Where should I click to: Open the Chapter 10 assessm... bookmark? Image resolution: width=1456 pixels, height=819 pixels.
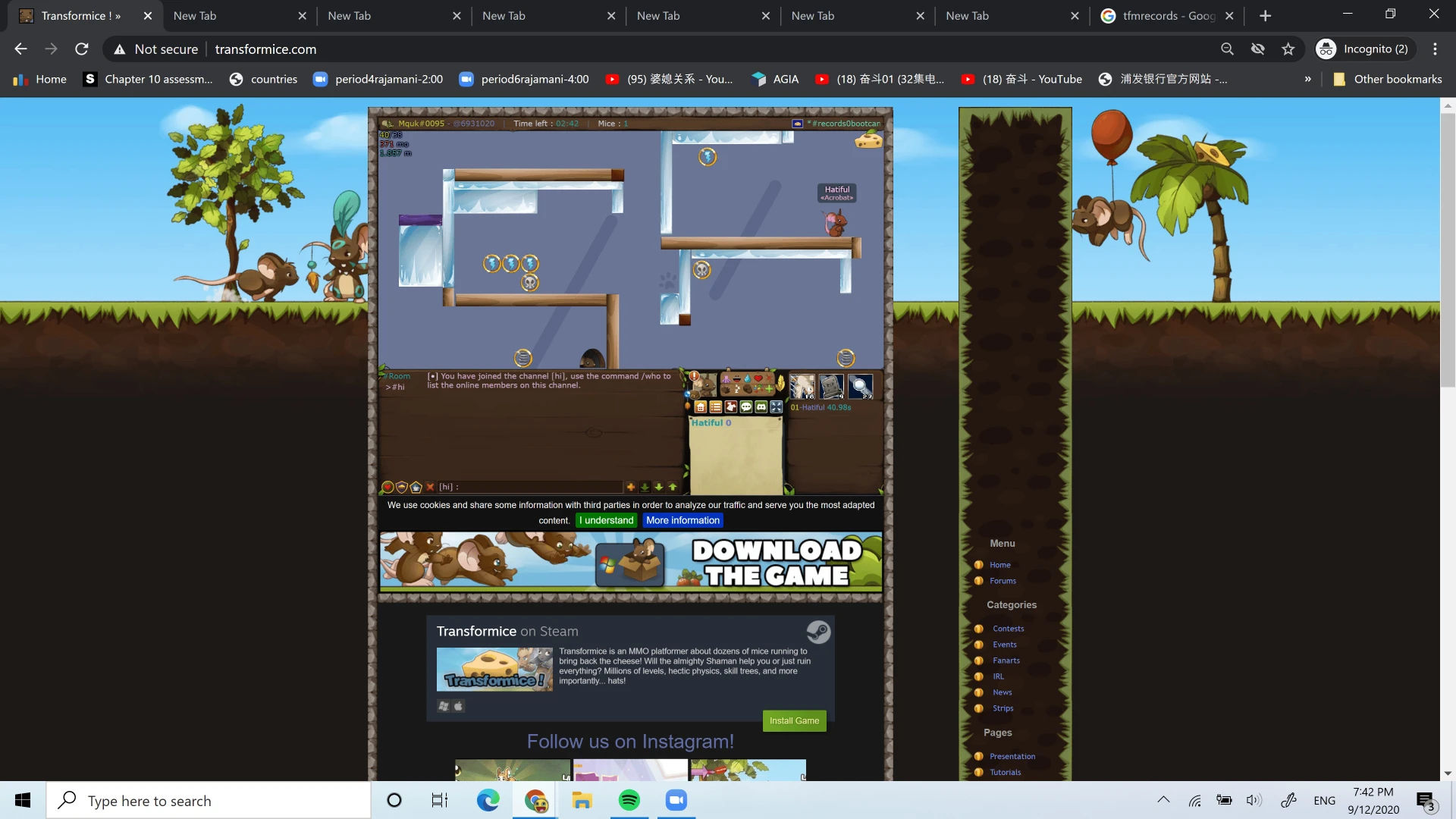tap(148, 79)
